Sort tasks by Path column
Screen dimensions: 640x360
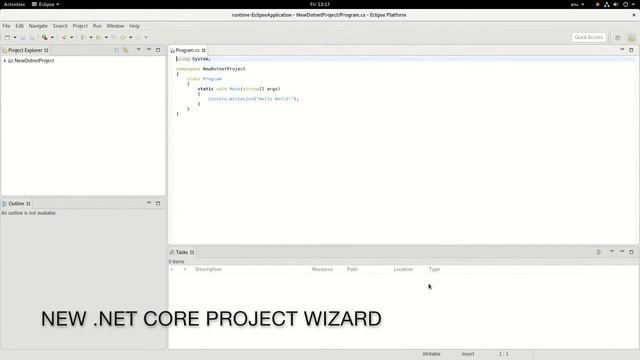click(x=352, y=269)
